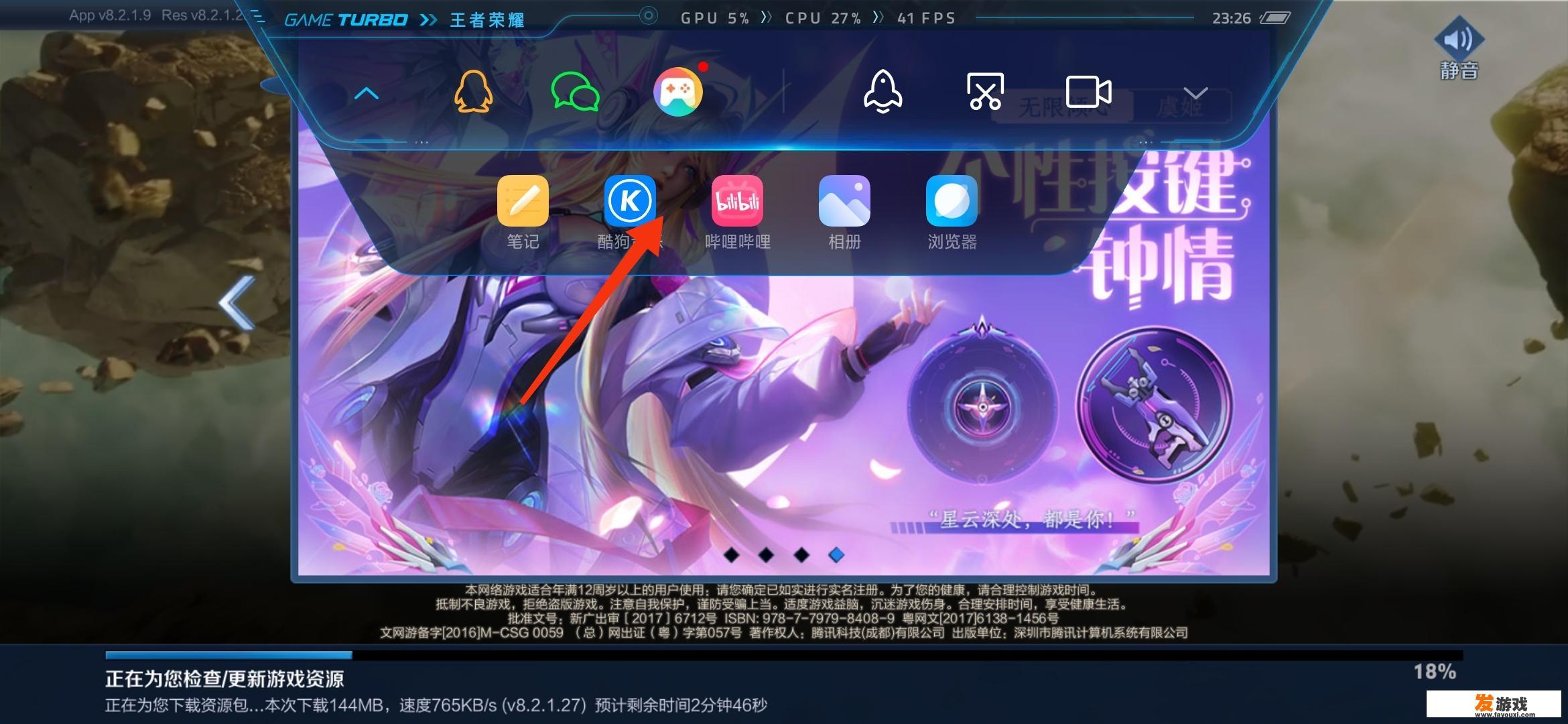Click the 23:26 clock
Image resolution: width=1568 pixels, height=724 pixels.
(x=1231, y=18)
